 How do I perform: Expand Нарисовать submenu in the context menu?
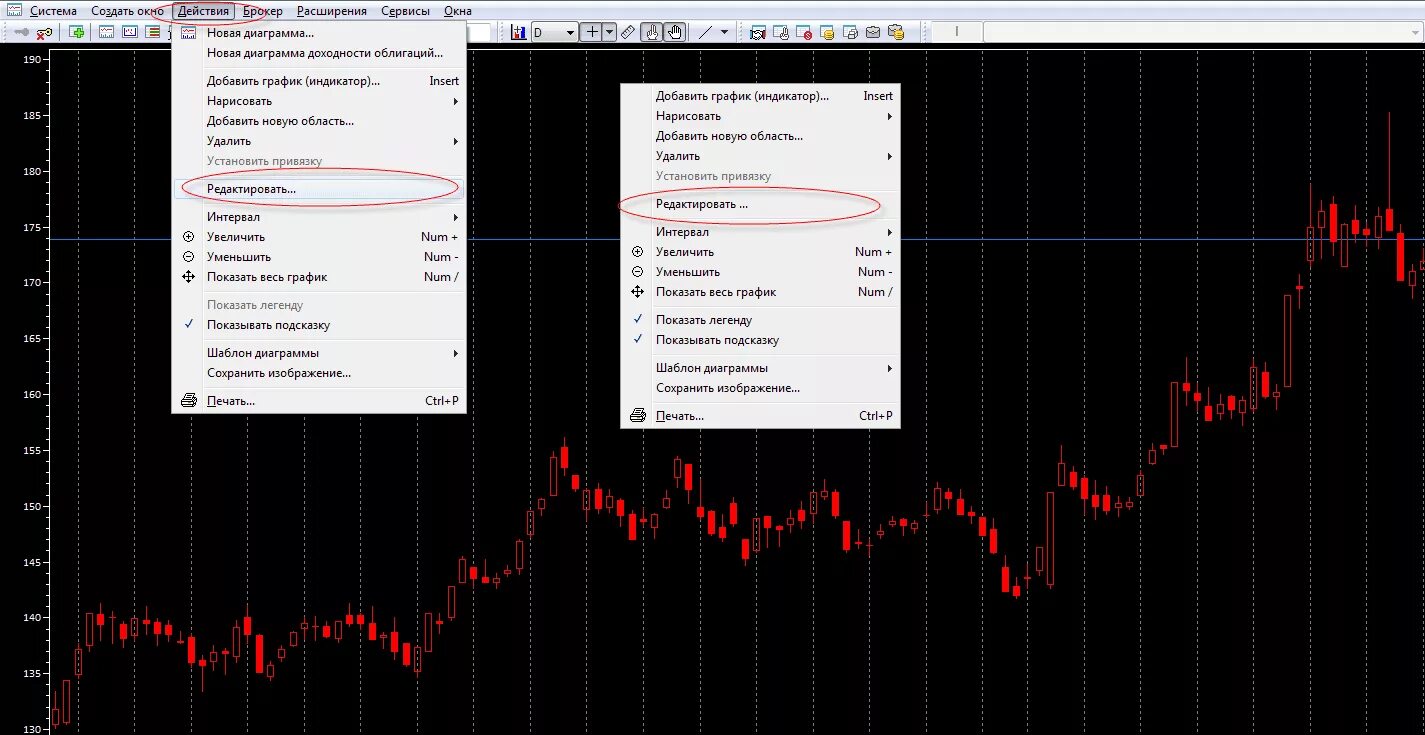click(760, 116)
